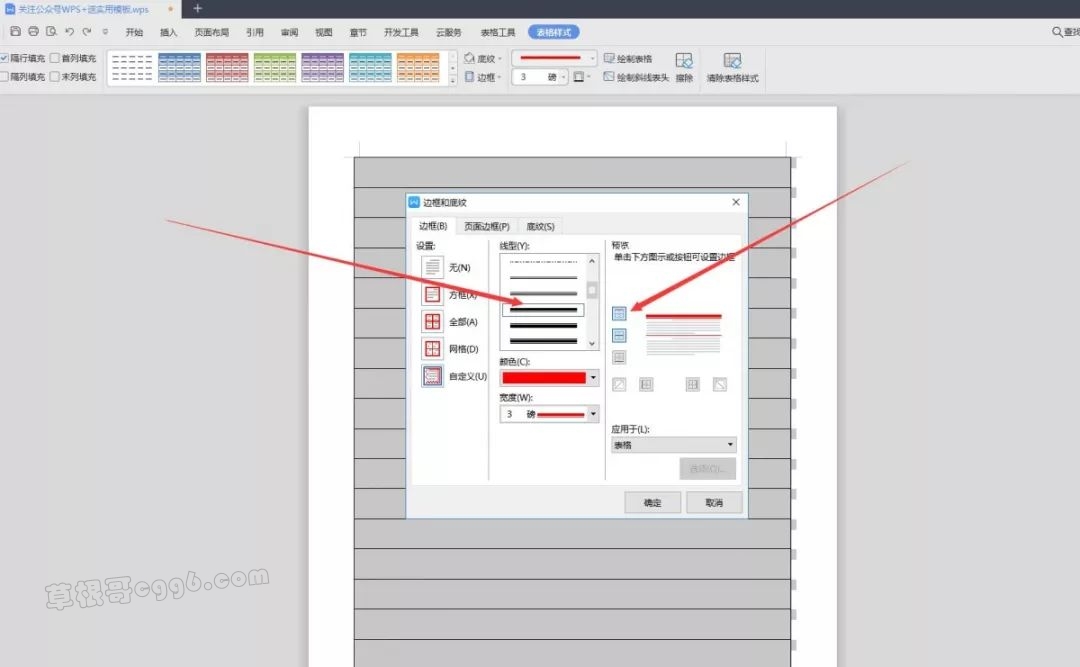
Task: Enable the 首列填充 checkbox
Action: tap(55, 59)
